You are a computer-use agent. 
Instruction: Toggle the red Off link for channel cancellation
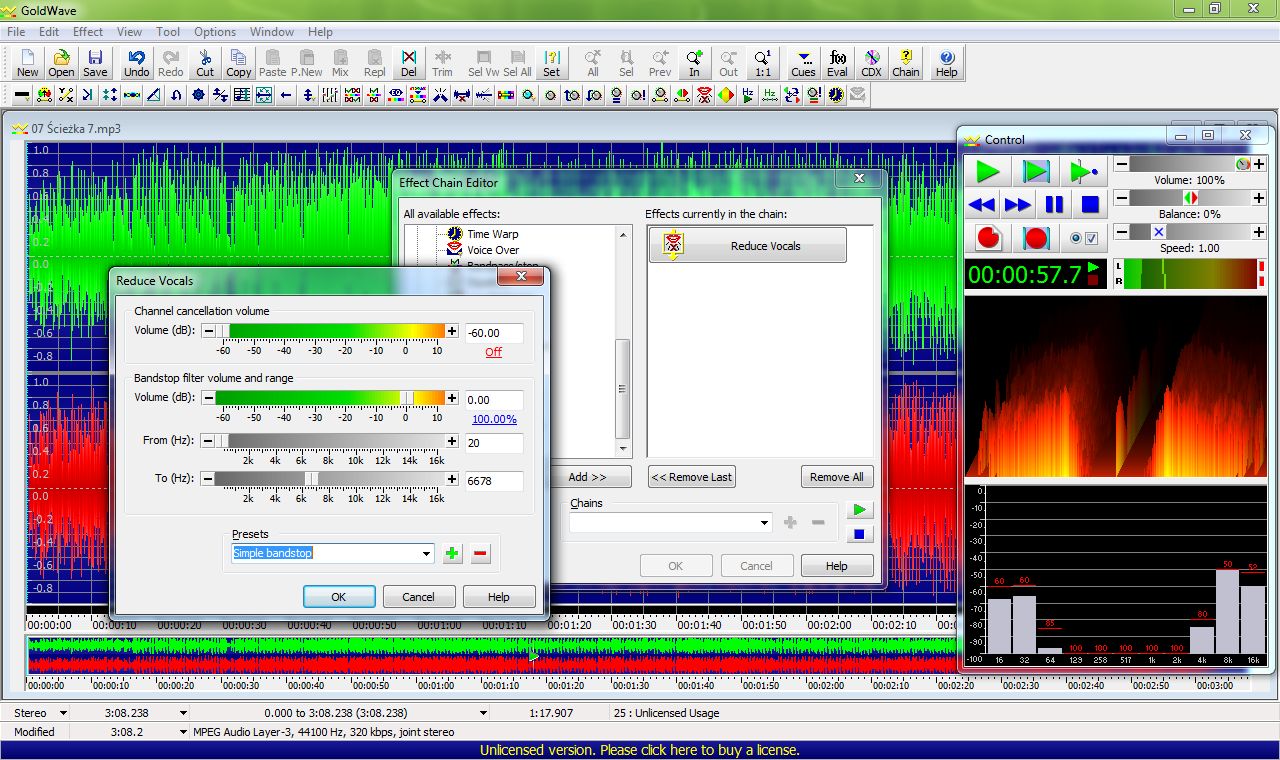click(x=493, y=352)
